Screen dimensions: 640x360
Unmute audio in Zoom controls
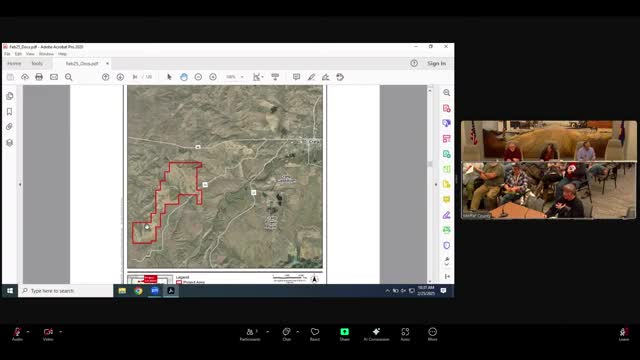point(17,333)
